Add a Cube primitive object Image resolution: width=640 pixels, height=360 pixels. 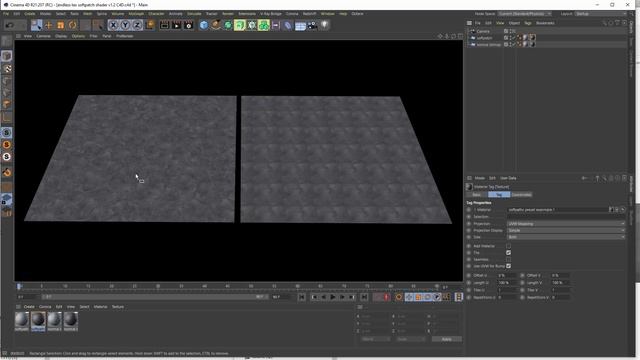click(x=204, y=25)
